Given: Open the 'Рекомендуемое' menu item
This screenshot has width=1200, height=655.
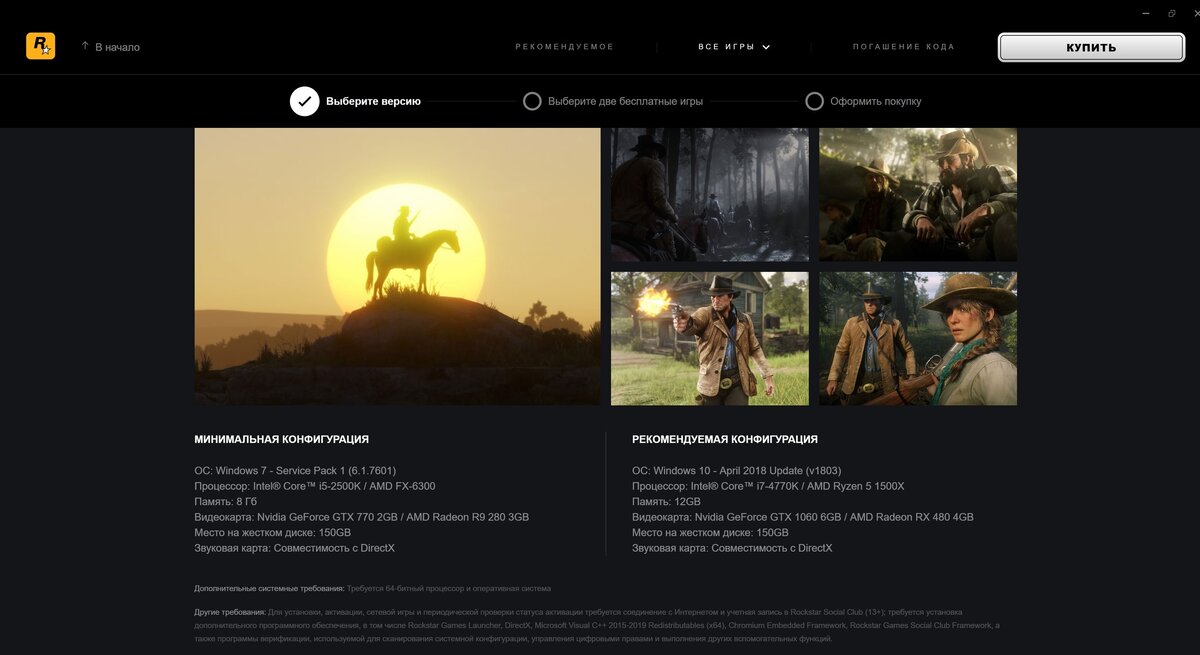Looking at the screenshot, I should click(564, 47).
